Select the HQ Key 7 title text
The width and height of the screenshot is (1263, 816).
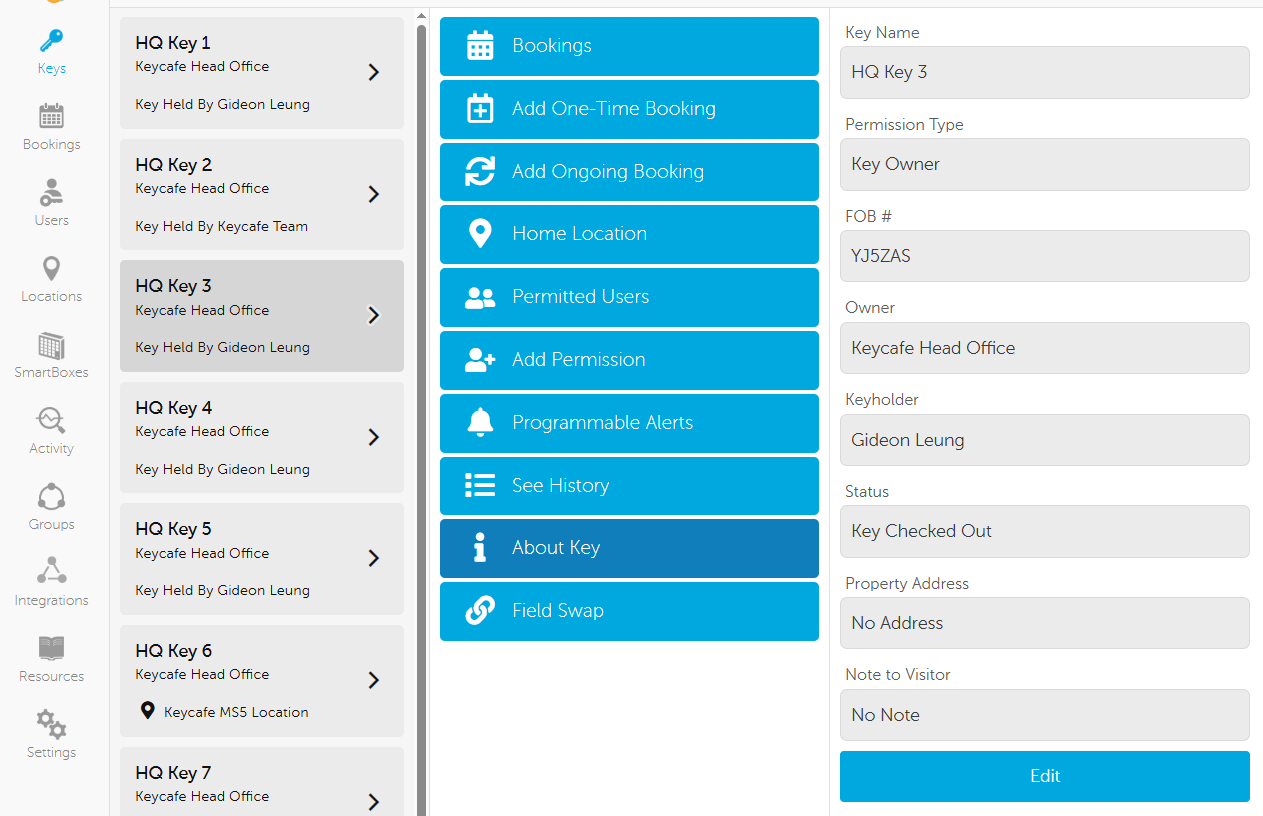[x=173, y=773]
